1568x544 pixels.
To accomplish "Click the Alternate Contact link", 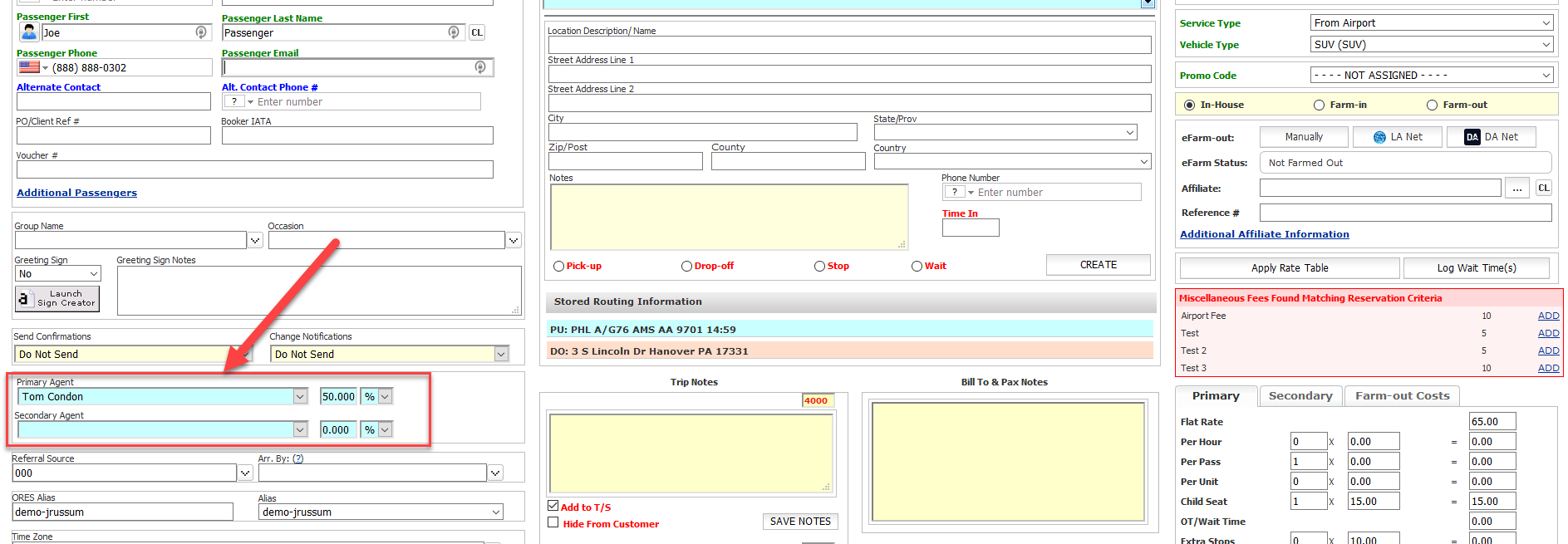I will pyautogui.click(x=58, y=87).
